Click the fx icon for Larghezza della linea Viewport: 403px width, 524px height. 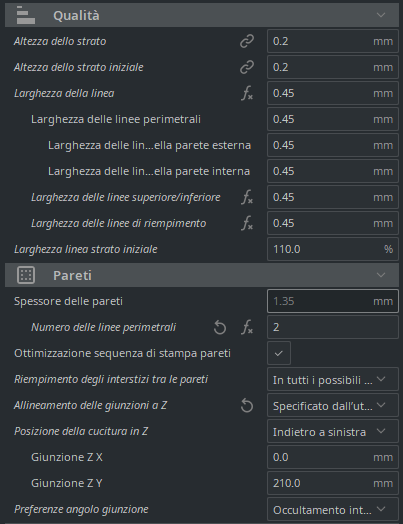coord(247,93)
